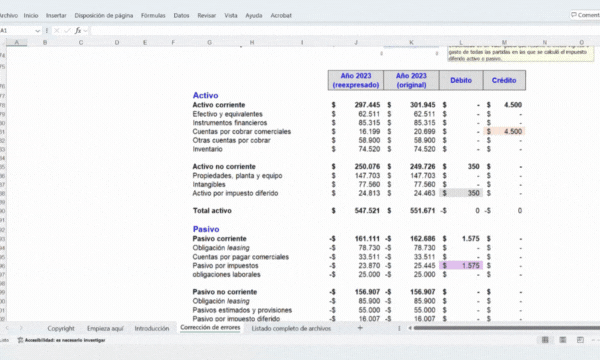The width and height of the screenshot is (600, 360).
Task: Select the Total activo label cell
Action: [x=212, y=210]
